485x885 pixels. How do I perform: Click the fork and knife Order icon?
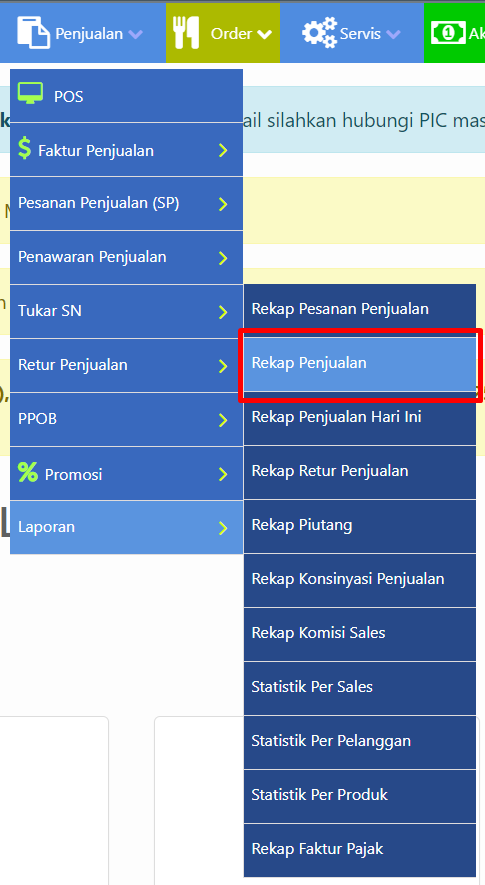tap(186, 33)
